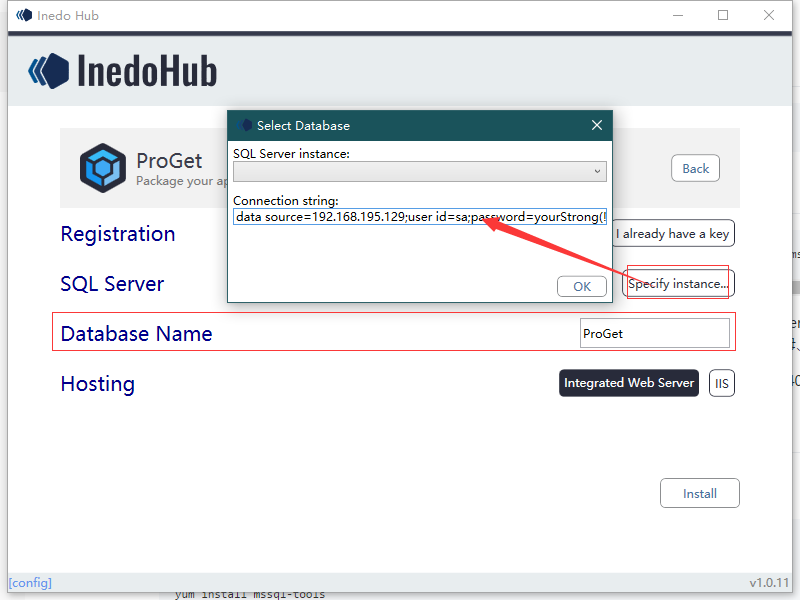Open the [config] link

pyautogui.click(x=30, y=583)
